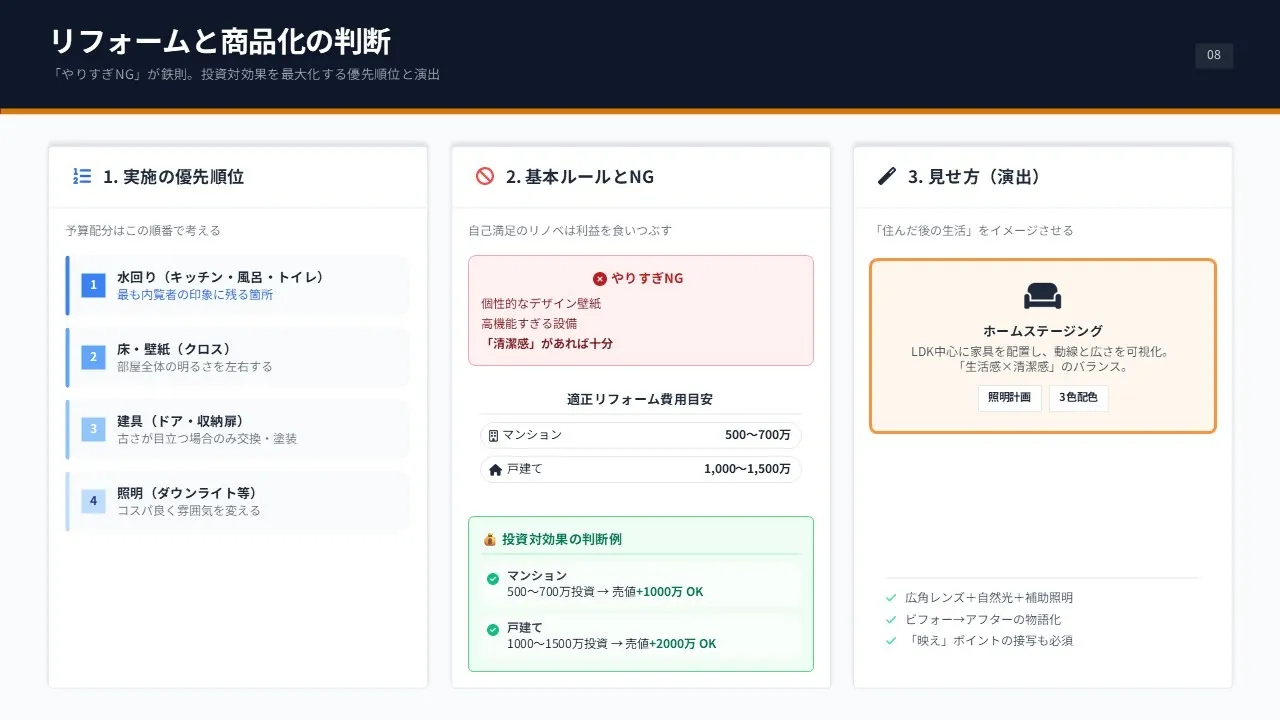Select priority item 3 建具（ドア・収納扉）
1280x720 pixels.
pyautogui.click(x=238, y=430)
